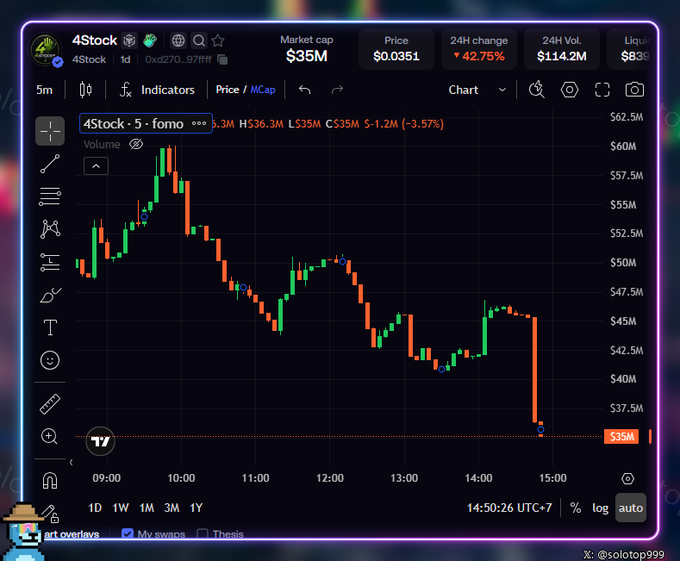Select the Text annotation tool
Viewport: 680px width, 561px height.
[x=50, y=327]
